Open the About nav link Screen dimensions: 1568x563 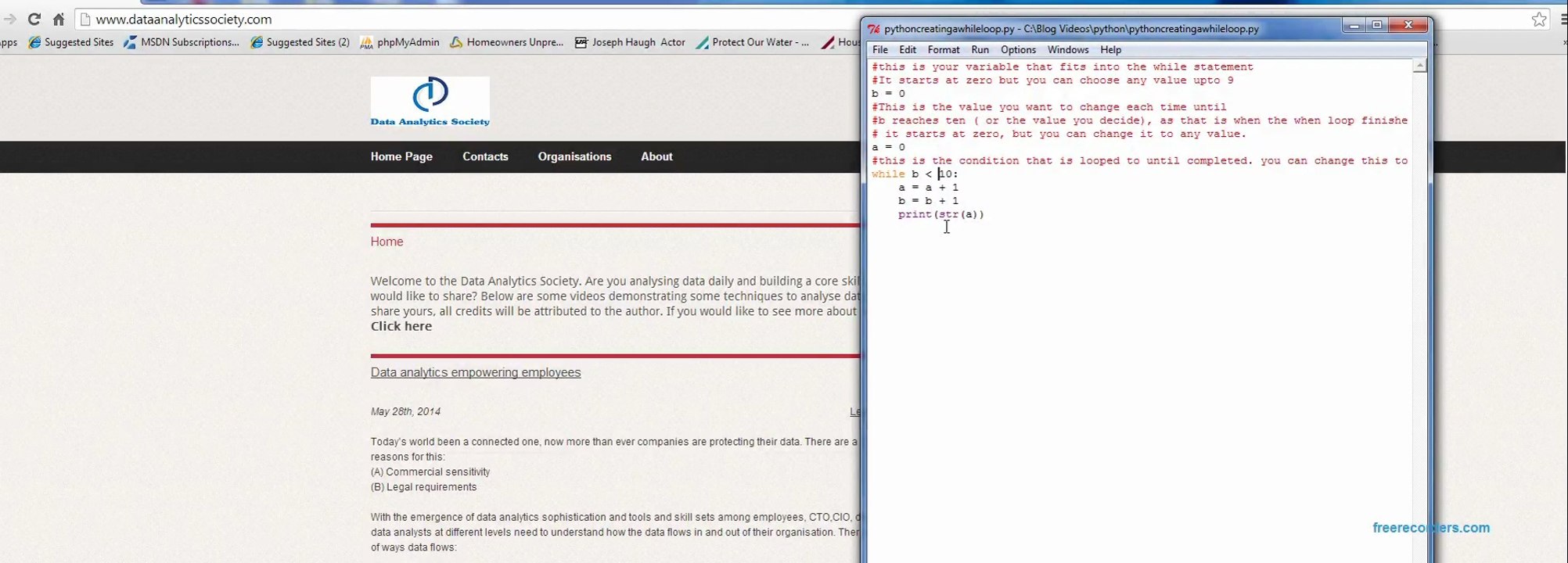click(x=656, y=156)
